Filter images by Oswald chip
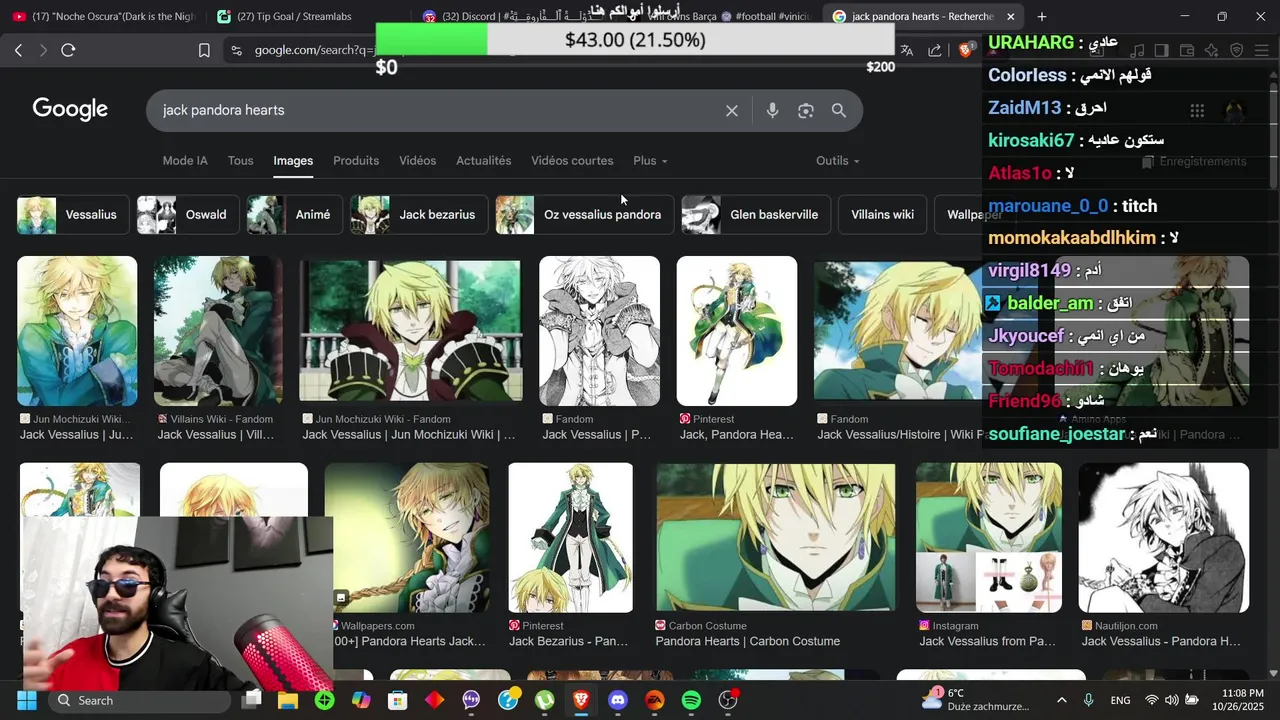The image size is (1280, 720). [x=188, y=215]
